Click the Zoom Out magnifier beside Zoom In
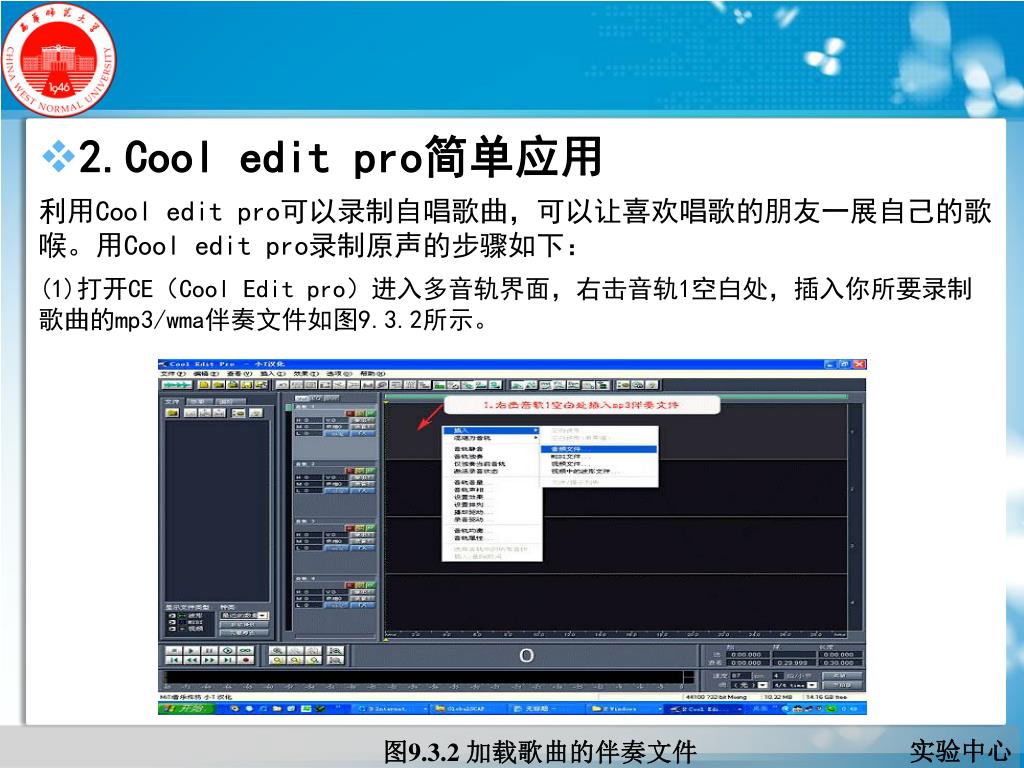 295,650
